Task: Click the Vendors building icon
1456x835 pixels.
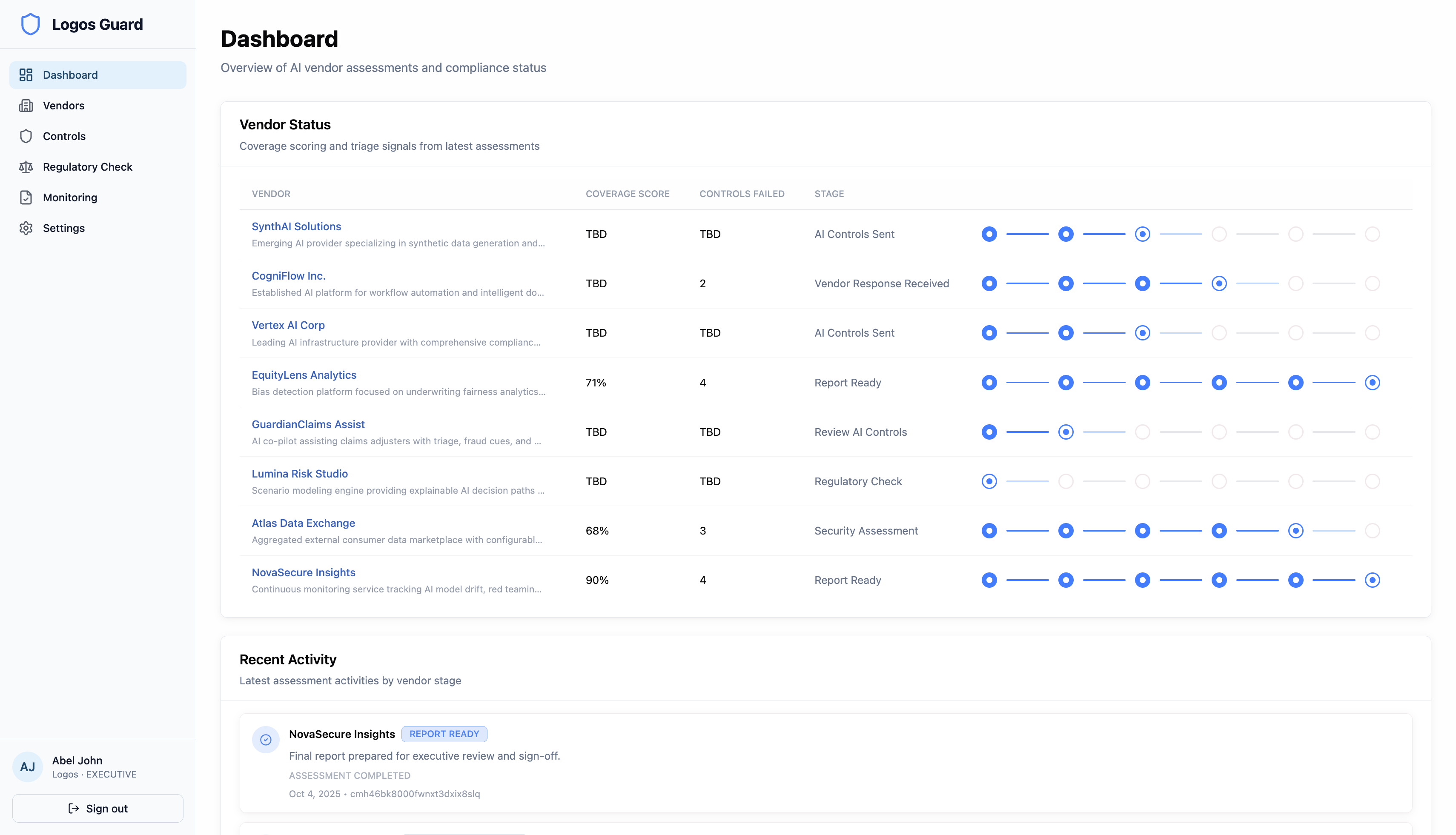Action: tap(26, 106)
